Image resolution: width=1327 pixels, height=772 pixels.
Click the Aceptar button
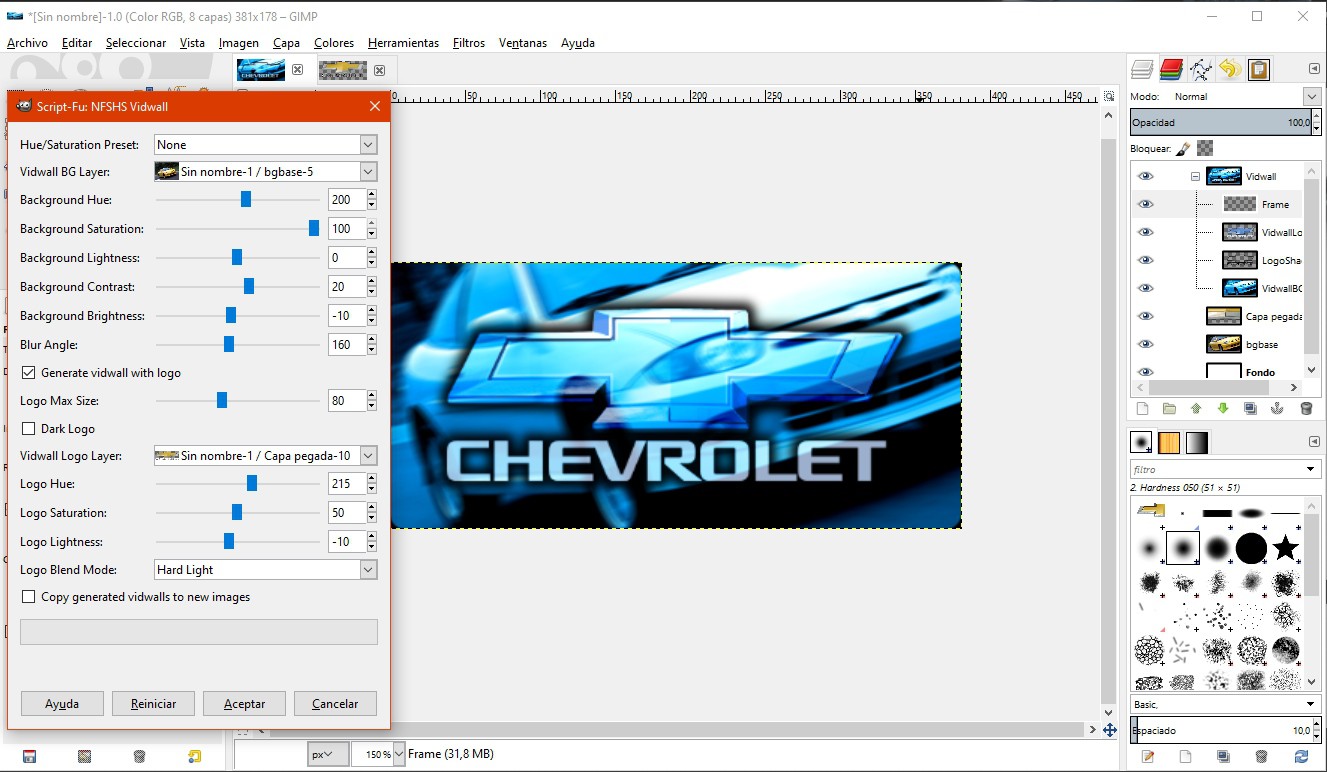(x=244, y=704)
